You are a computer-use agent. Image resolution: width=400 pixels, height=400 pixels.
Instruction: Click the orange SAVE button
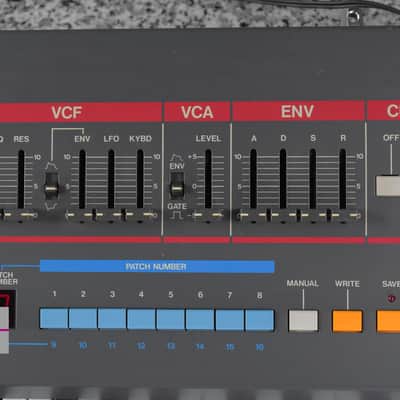[388, 321]
